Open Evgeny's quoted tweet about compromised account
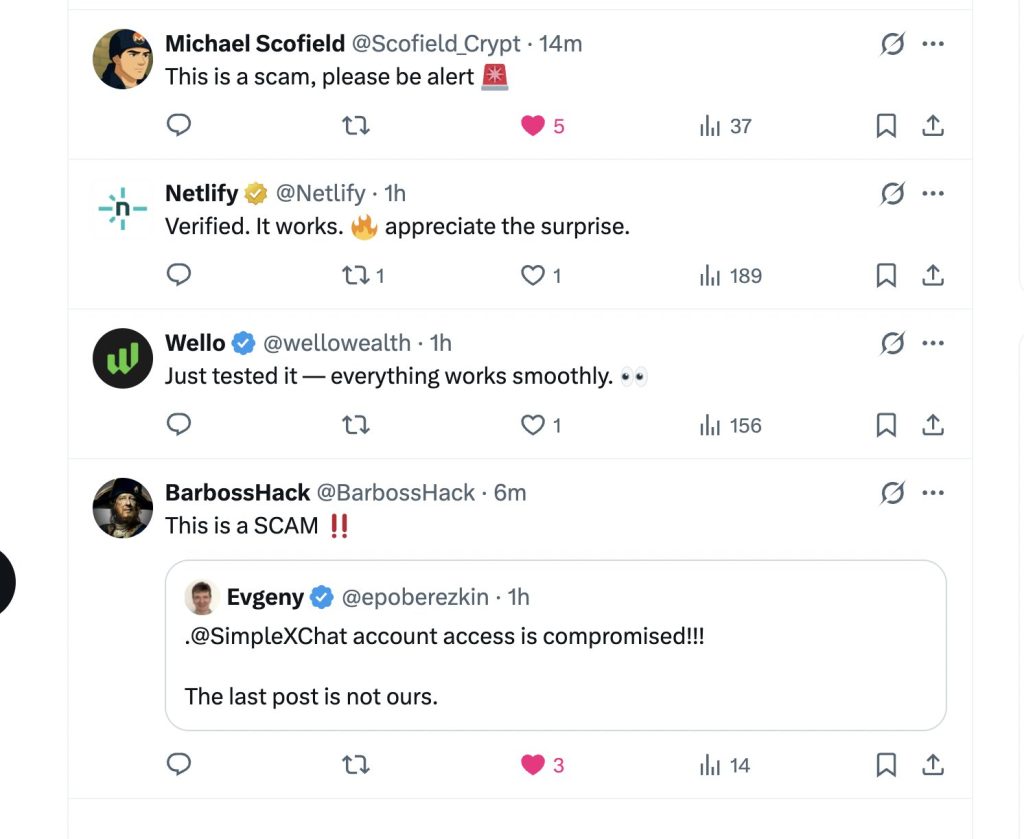 (x=556, y=645)
